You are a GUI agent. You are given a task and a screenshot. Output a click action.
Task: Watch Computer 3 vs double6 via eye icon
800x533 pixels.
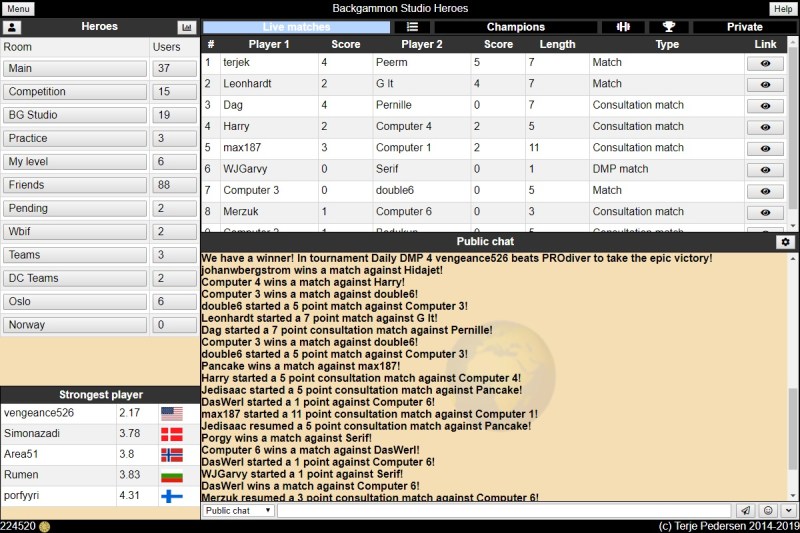765,191
